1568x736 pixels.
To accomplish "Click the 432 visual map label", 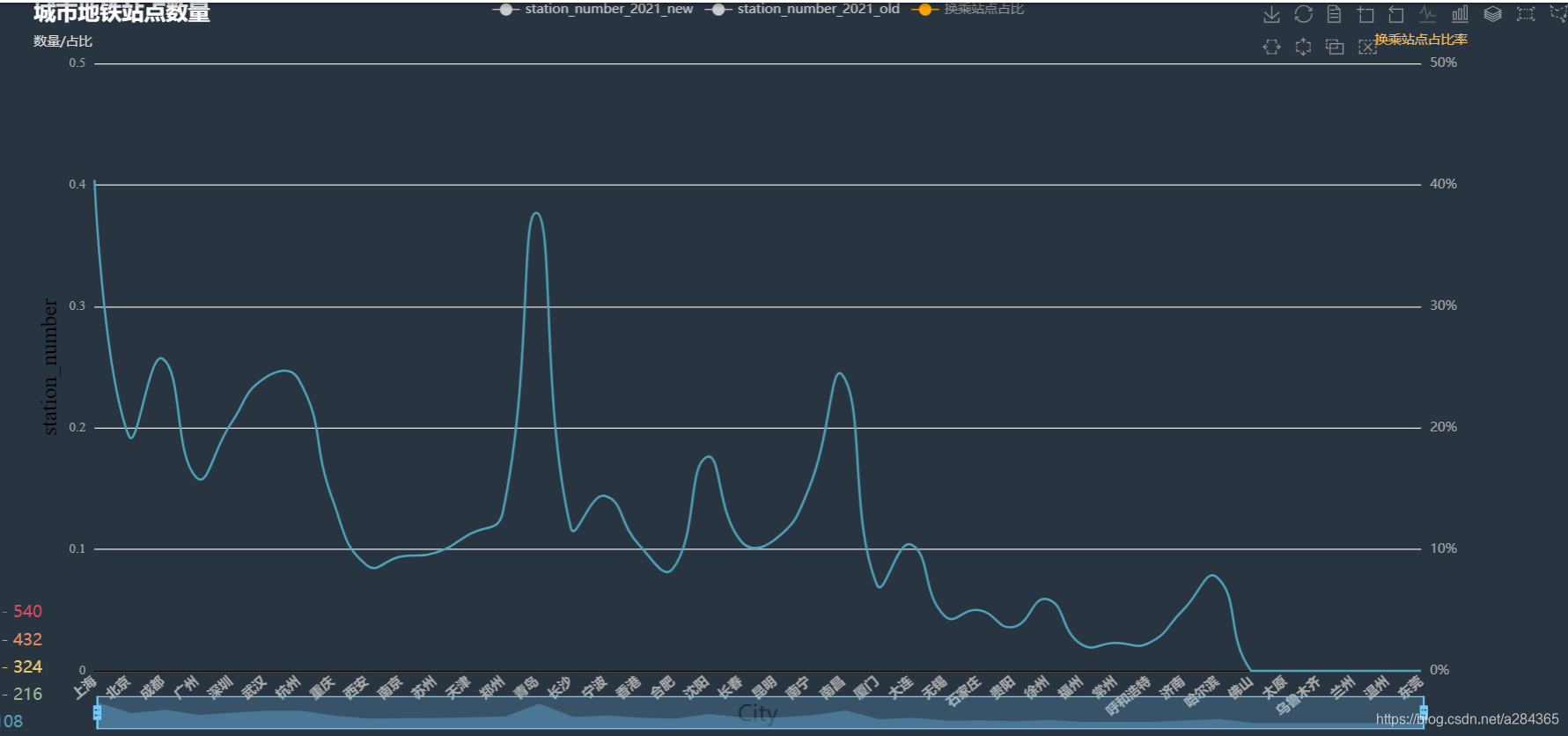I will [x=27, y=639].
